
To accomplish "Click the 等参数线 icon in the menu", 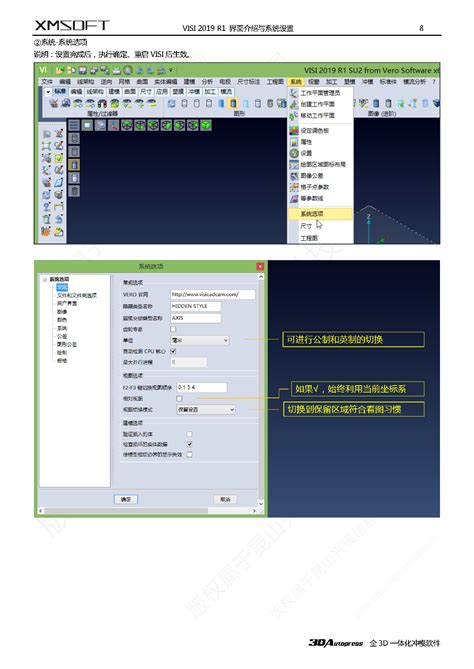I will [294, 198].
